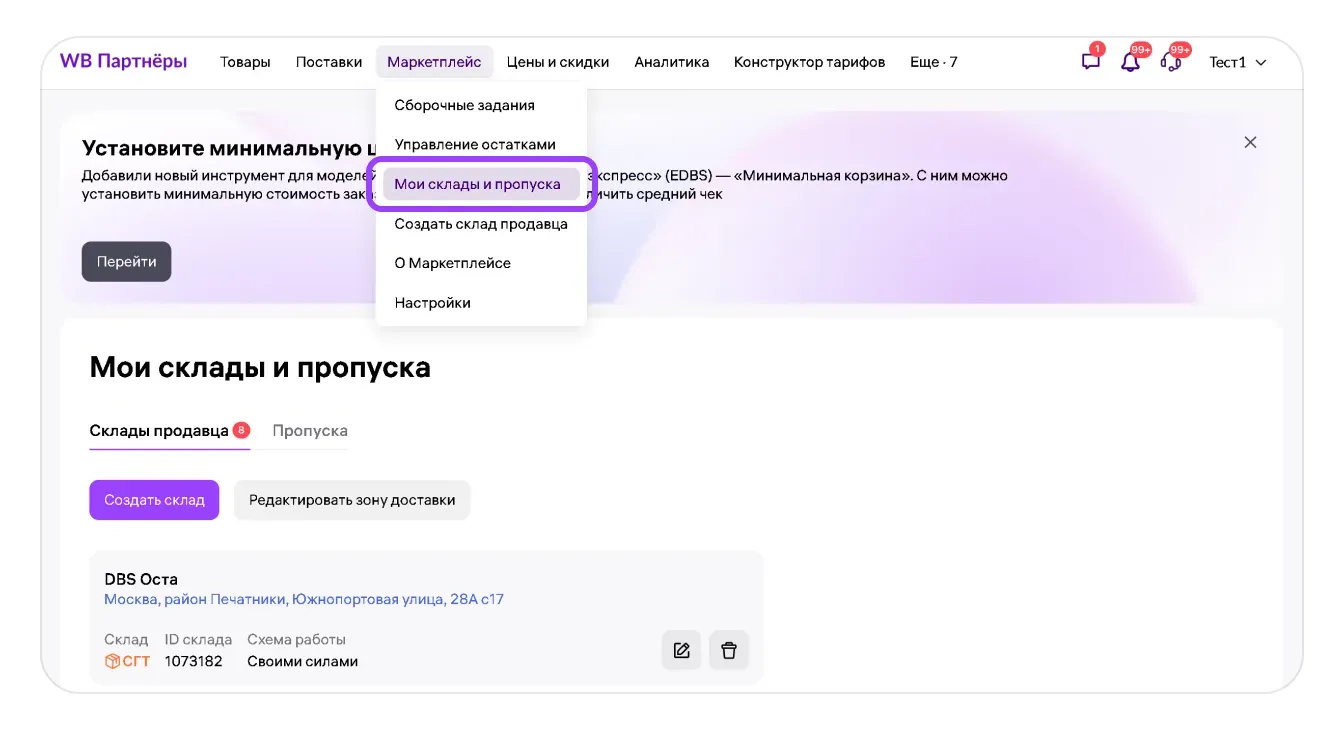Collapse the Маркетплейс dropdown menu
This screenshot has height=730, width=1344.
point(434,62)
